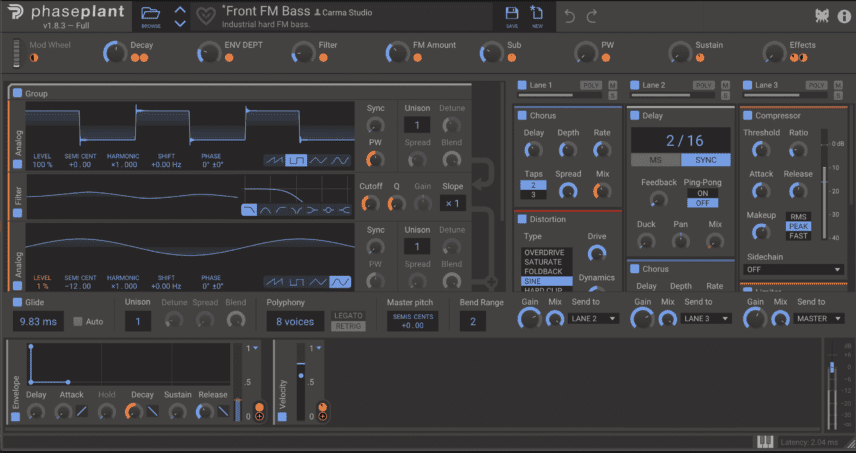856x453 pixels.
Task: Select OVERDRIVE distortion type
Action: 546,253
